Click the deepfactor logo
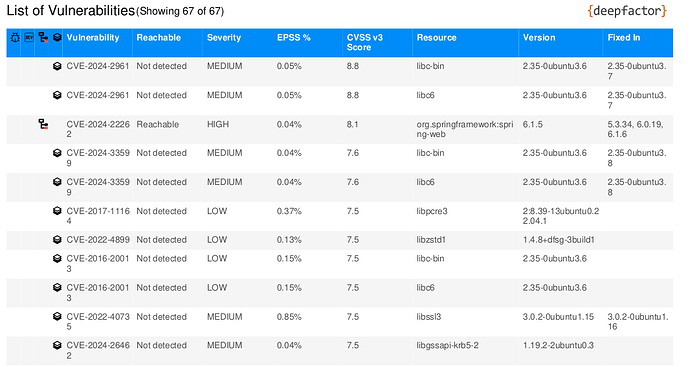Viewport: 690px width, 367px height. coord(627,11)
